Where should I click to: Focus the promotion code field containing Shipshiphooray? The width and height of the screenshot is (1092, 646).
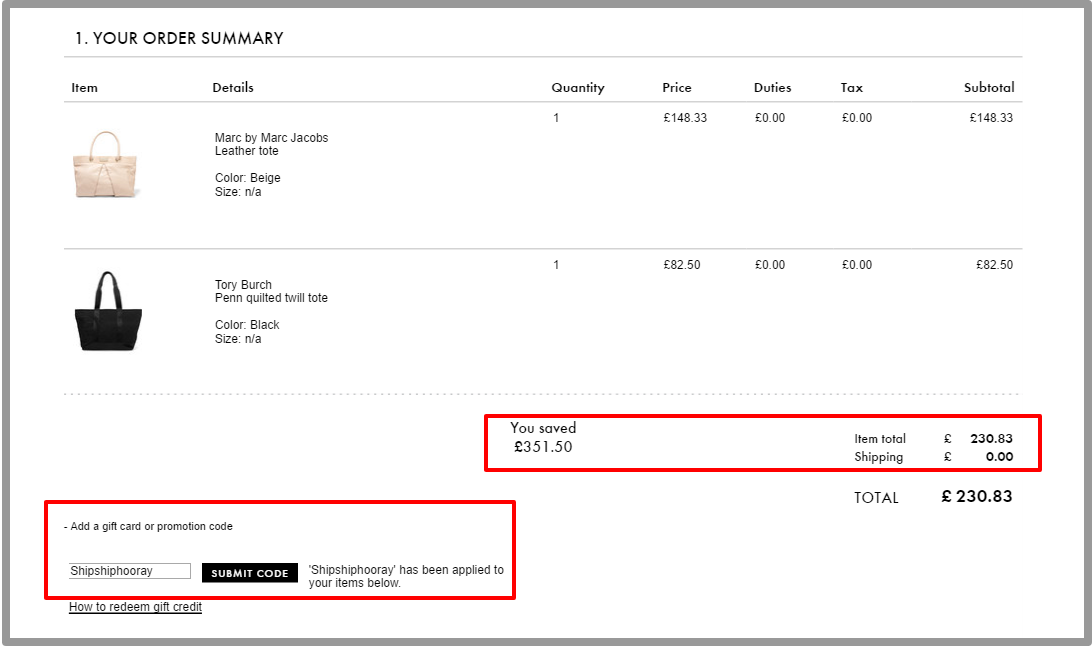coord(130,571)
